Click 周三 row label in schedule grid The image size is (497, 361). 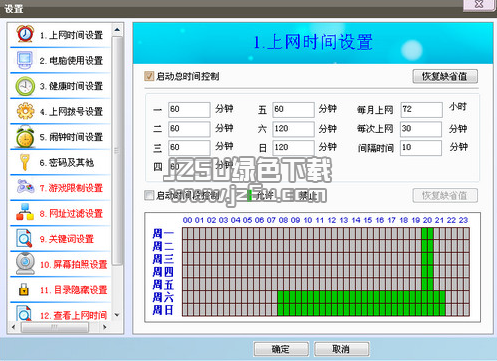point(163,259)
